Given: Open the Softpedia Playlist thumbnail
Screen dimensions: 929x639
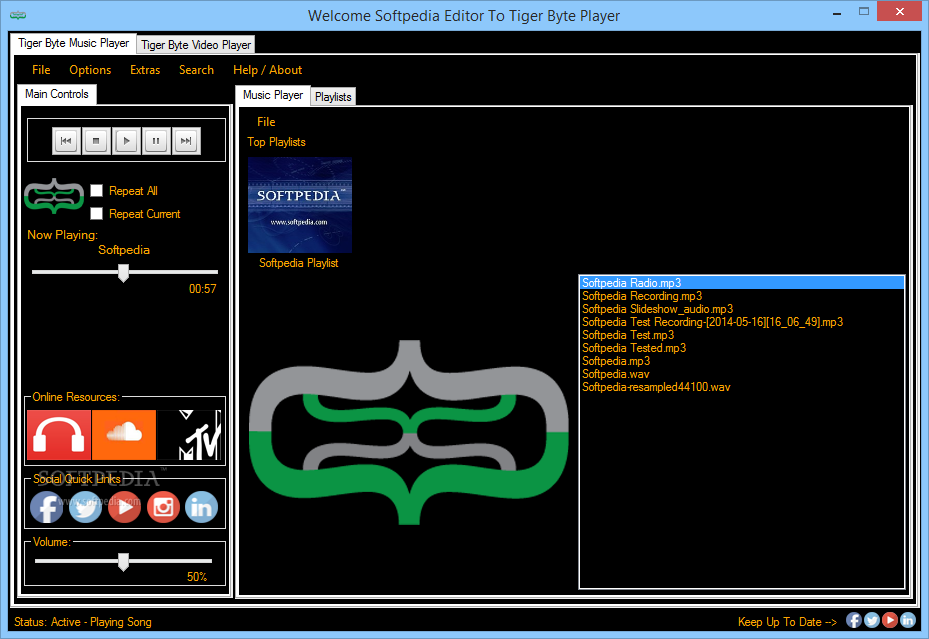Looking at the screenshot, I should [x=300, y=205].
